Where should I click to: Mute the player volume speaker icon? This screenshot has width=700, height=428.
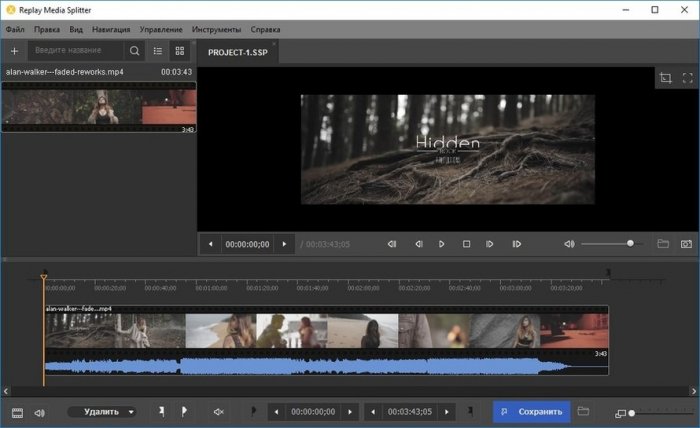[569, 244]
